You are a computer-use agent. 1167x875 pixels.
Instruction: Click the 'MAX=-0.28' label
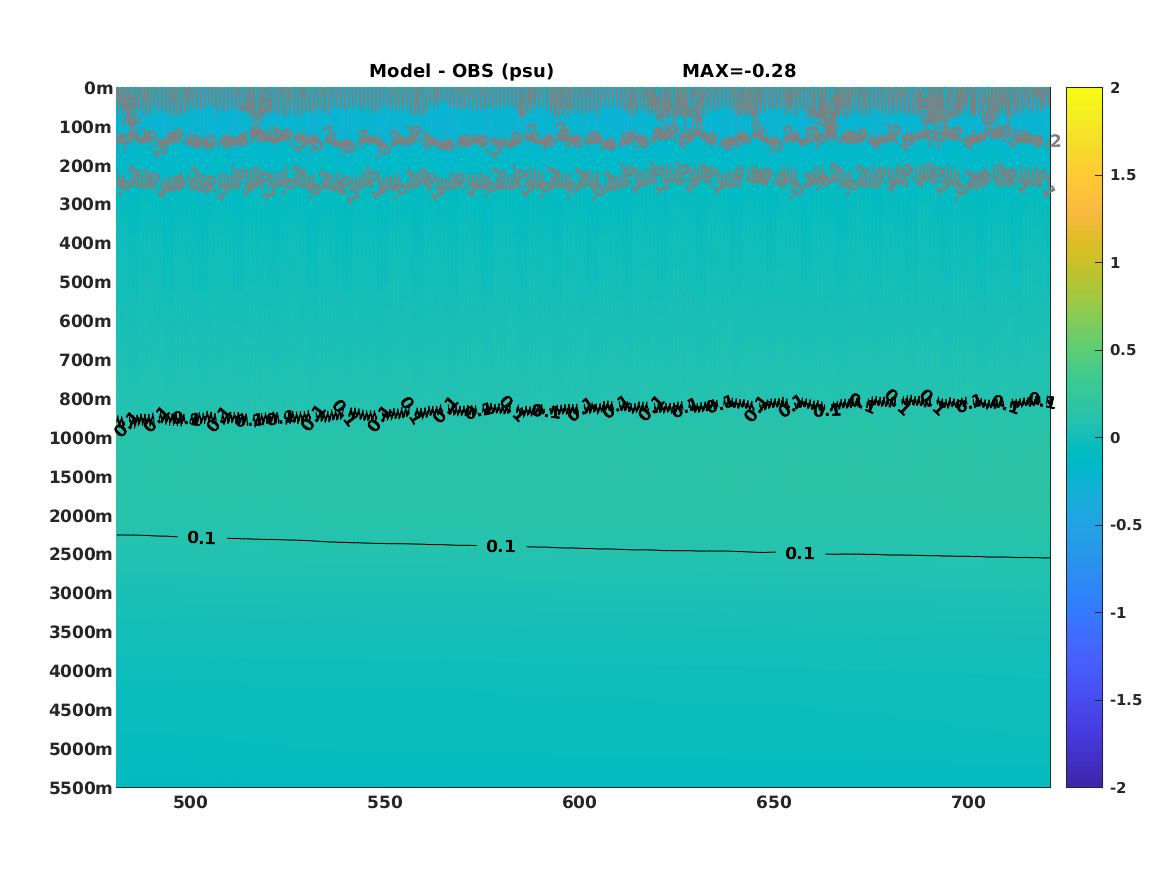coord(739,71)
